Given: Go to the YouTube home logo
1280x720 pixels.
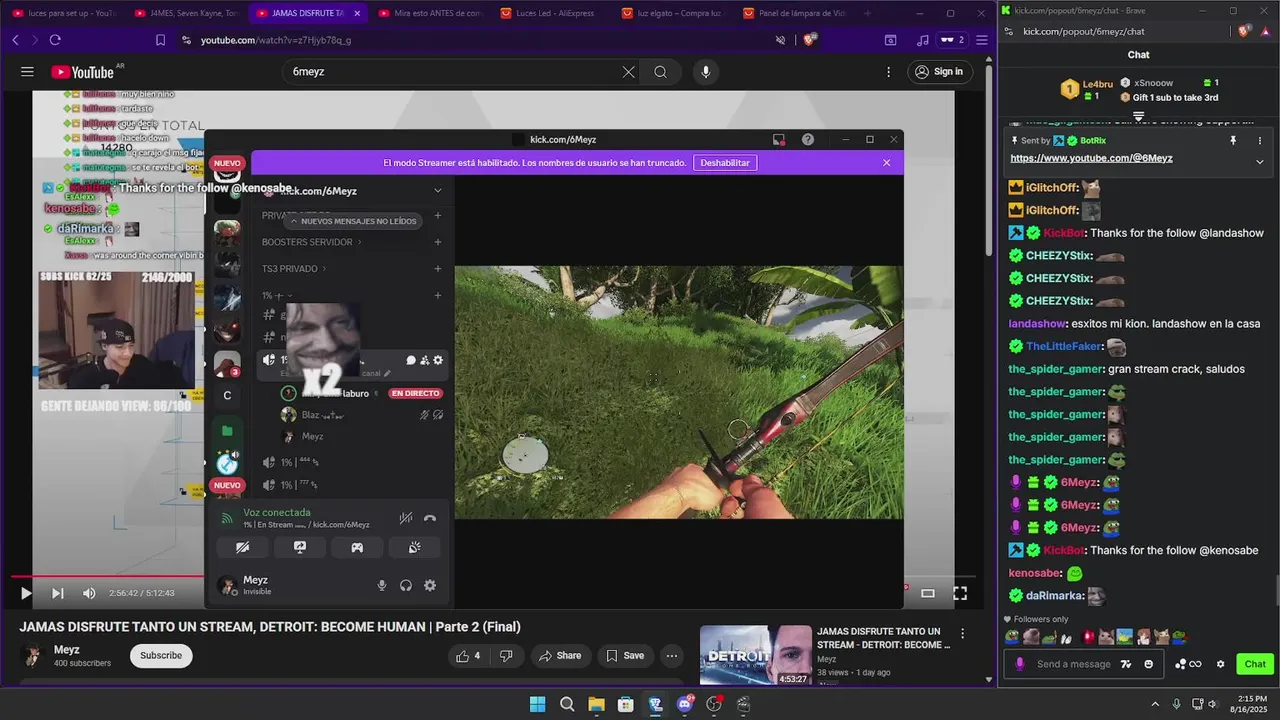Looking at the screenshot, I should (83, 72).
